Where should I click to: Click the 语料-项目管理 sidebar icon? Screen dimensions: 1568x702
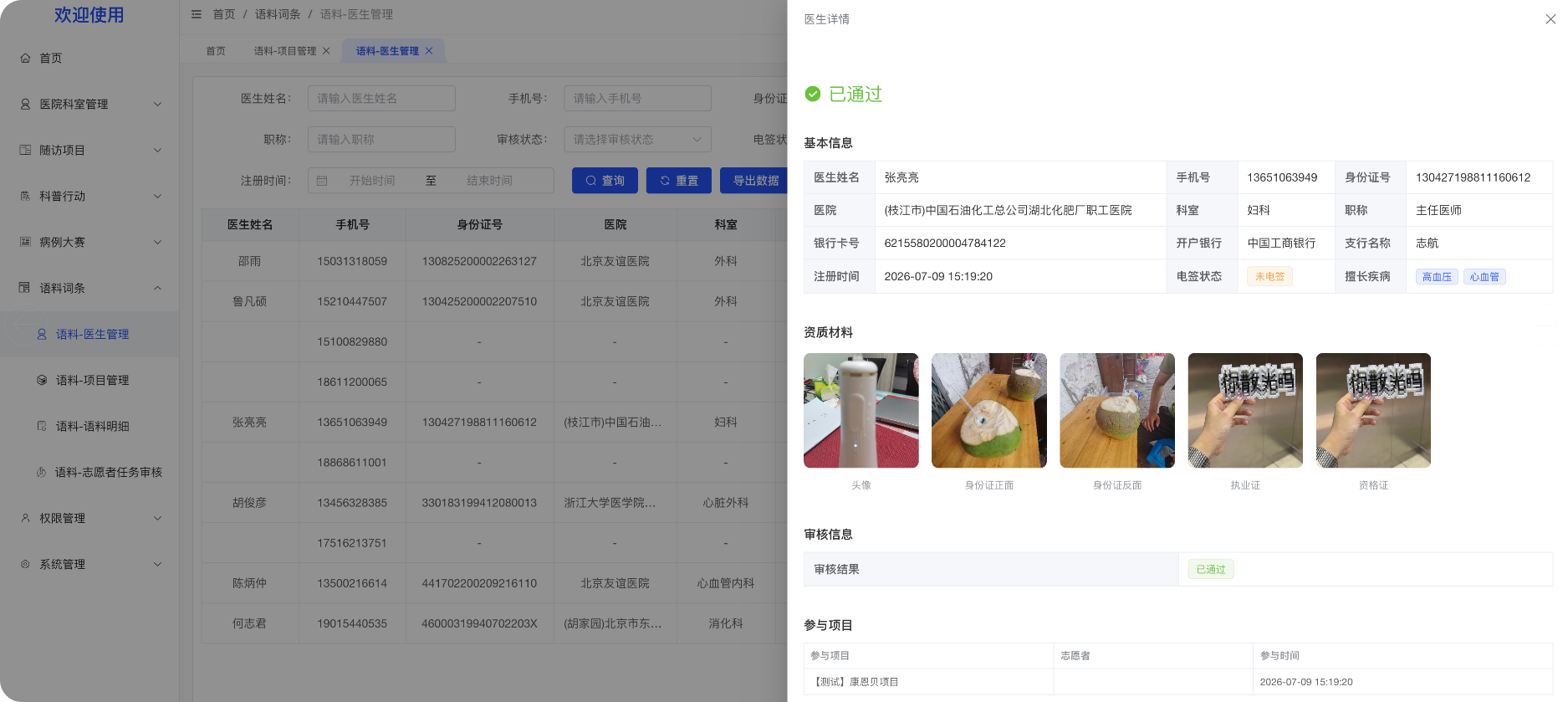[x=42, y=380]
